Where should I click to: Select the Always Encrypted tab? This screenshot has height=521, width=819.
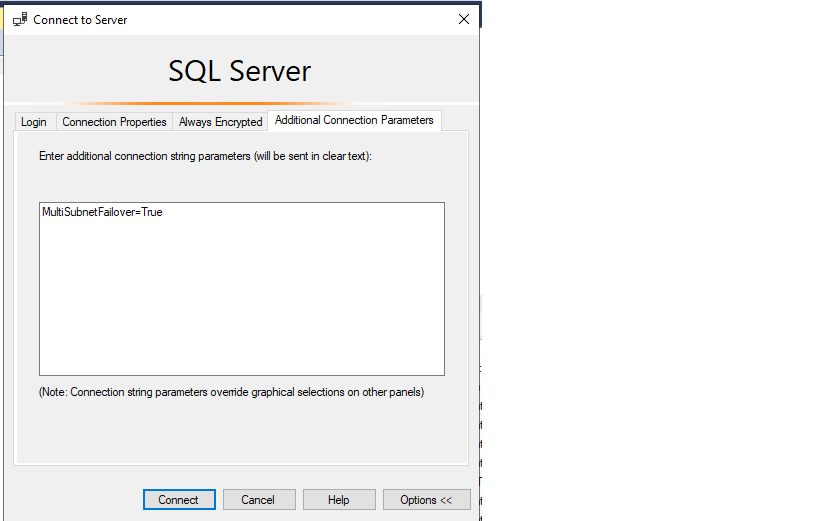click(x=220, y=122)
